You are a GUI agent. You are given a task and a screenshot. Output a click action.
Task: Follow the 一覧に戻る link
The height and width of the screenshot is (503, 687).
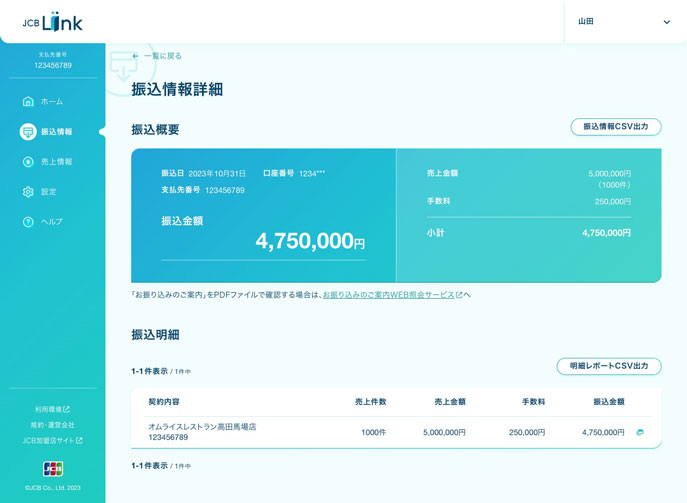point(163,56)
